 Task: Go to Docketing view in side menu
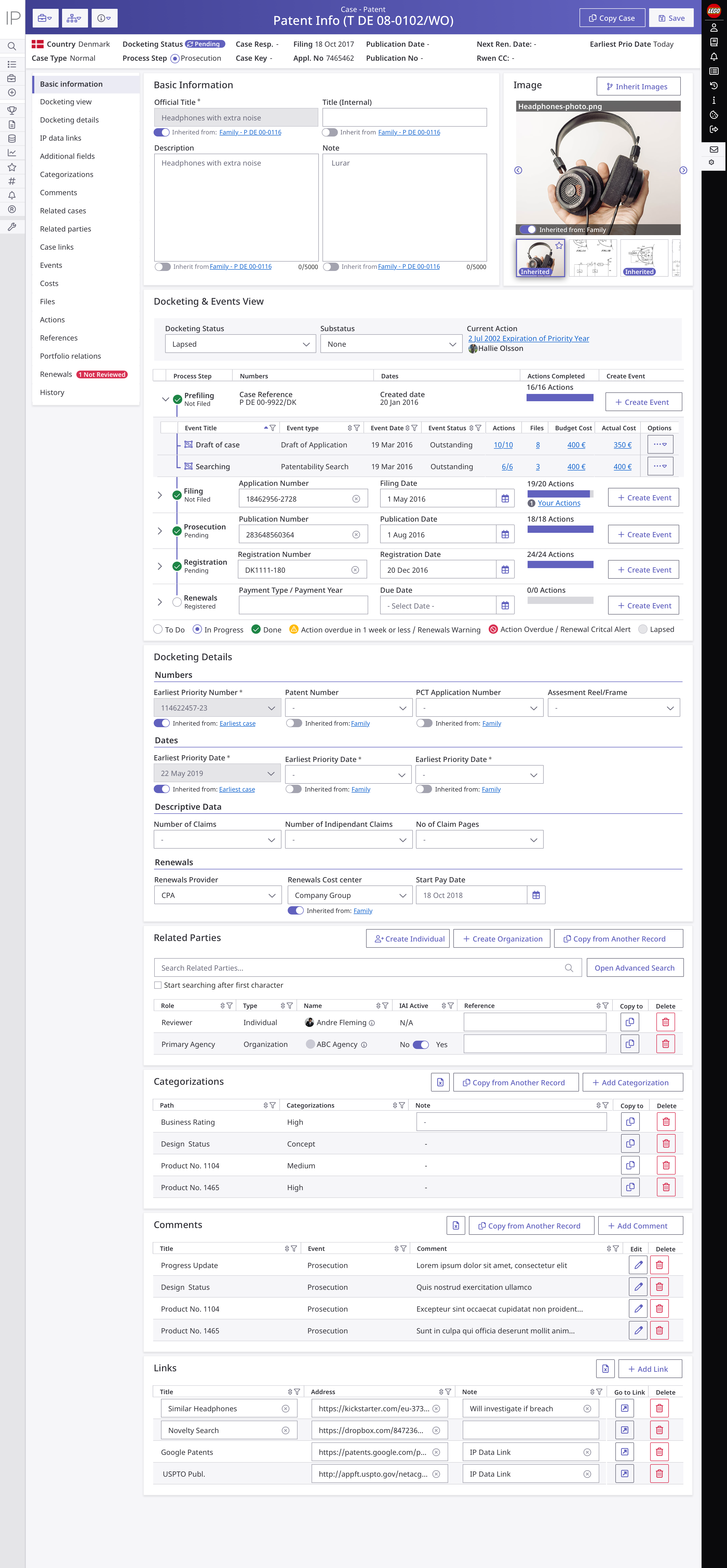click(66, 102)
